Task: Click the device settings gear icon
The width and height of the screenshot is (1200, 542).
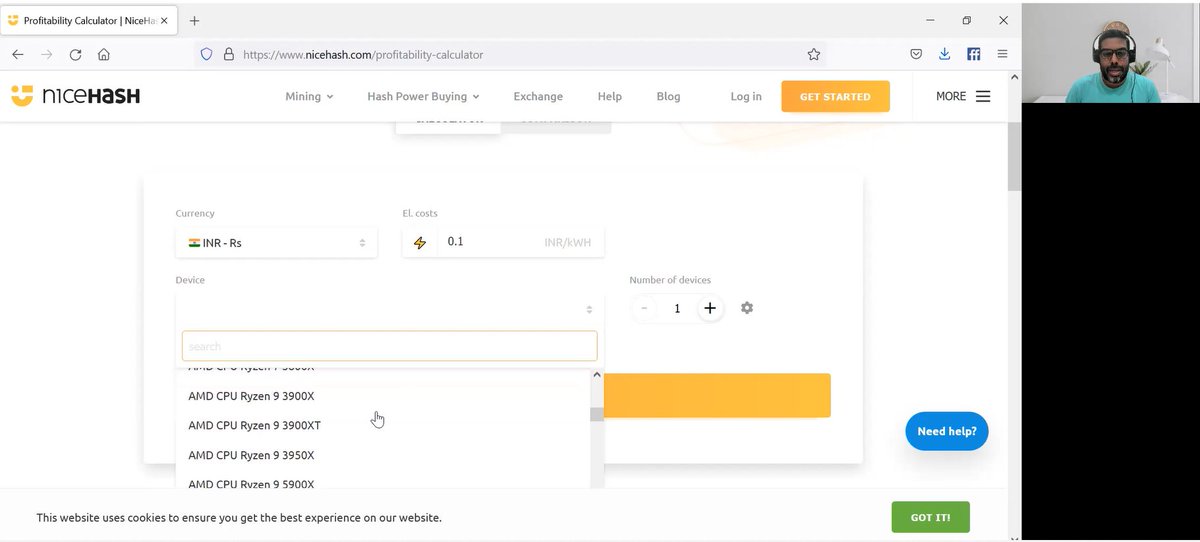Action: pos(747,308)
